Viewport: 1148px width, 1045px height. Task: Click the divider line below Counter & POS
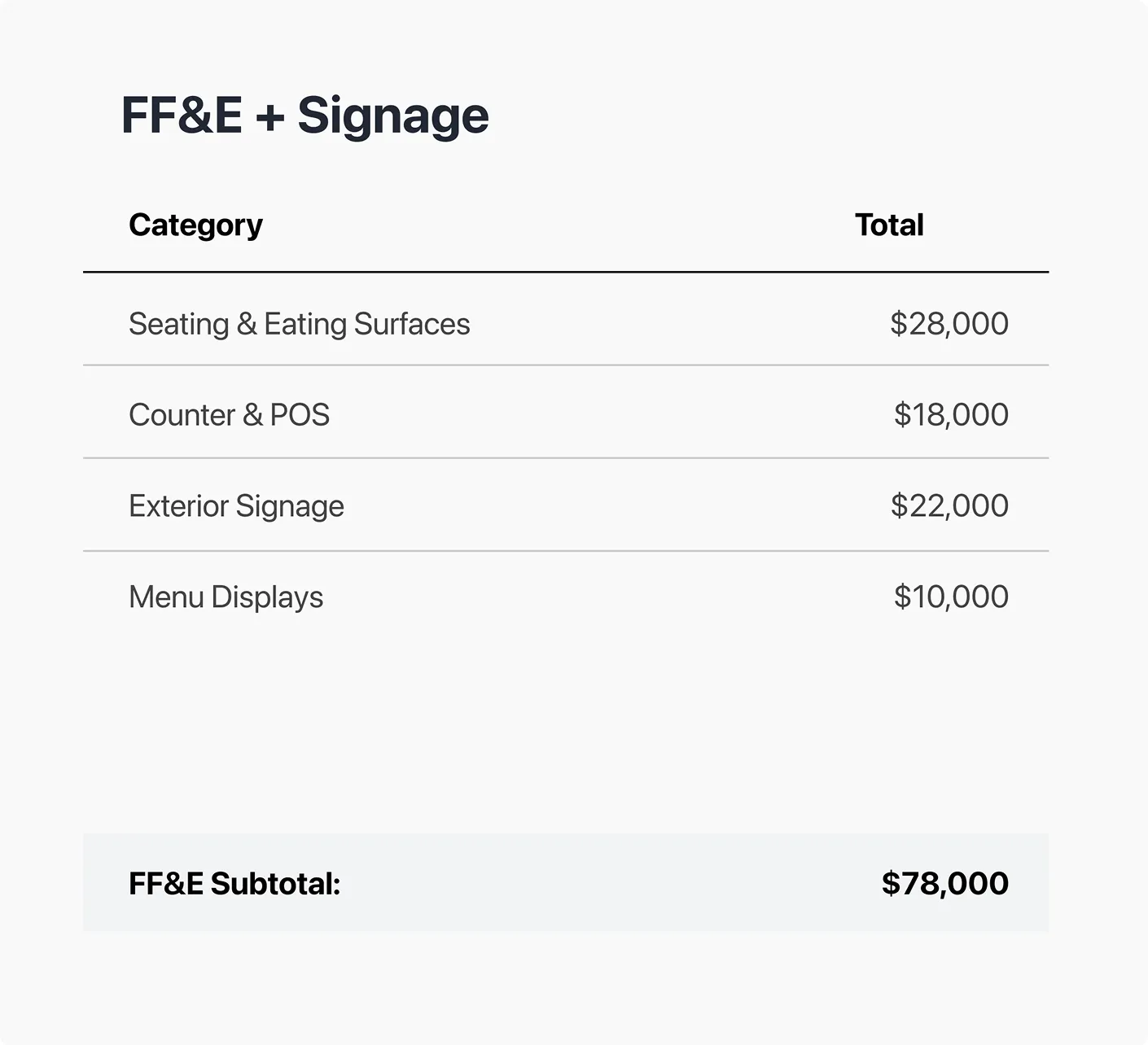(x=566, y=458)
